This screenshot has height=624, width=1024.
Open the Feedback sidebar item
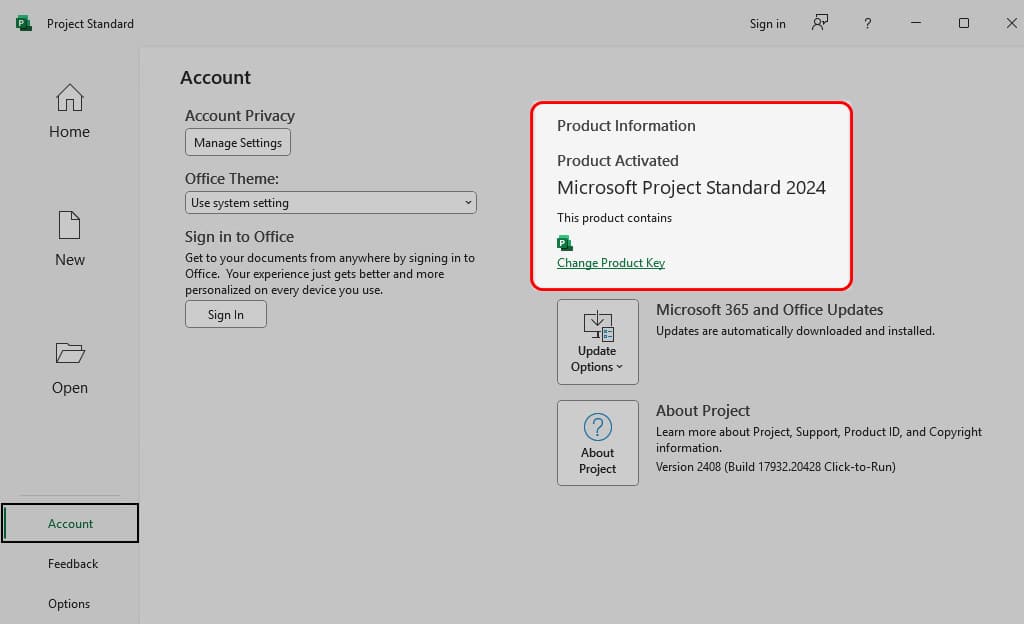[x=72, y=563]
